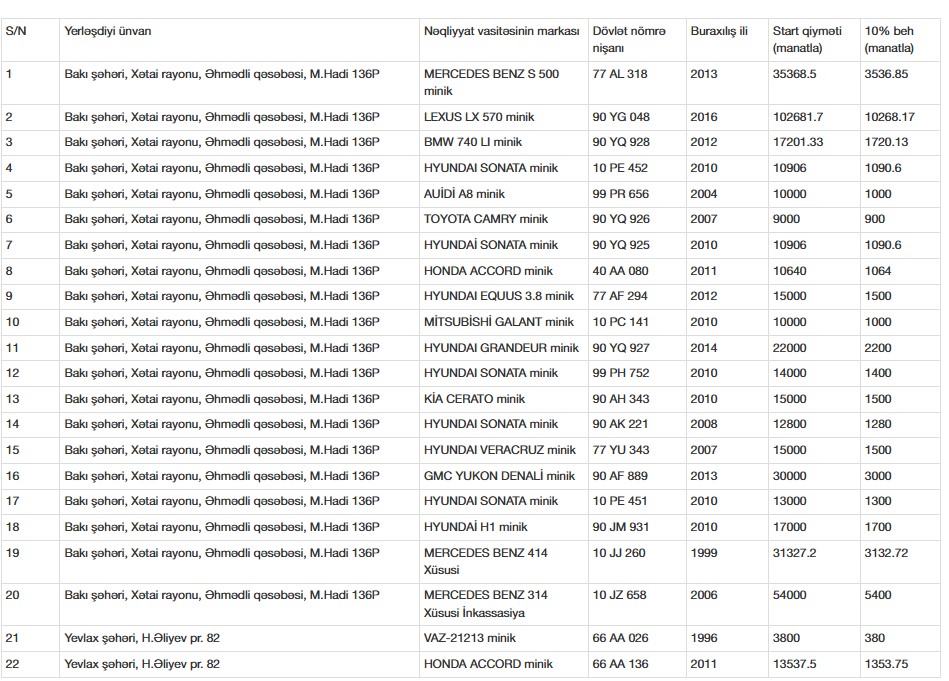The image size is (949, 681).
Task: Select the GMC YUKON DENALİ minik cell
Action: tap(500, 476)
